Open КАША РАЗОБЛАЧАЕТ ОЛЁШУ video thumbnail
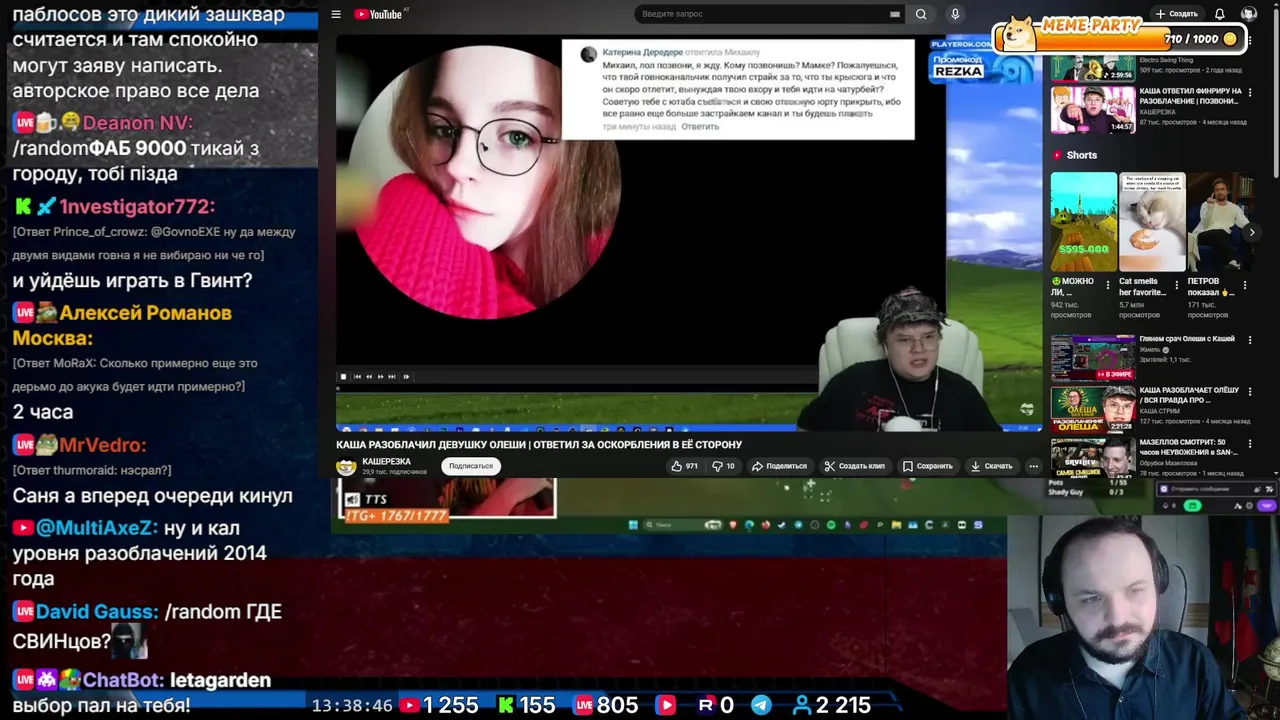Image resolution: width=1280 pixels, height=720 pixels. pos(1093,409)
